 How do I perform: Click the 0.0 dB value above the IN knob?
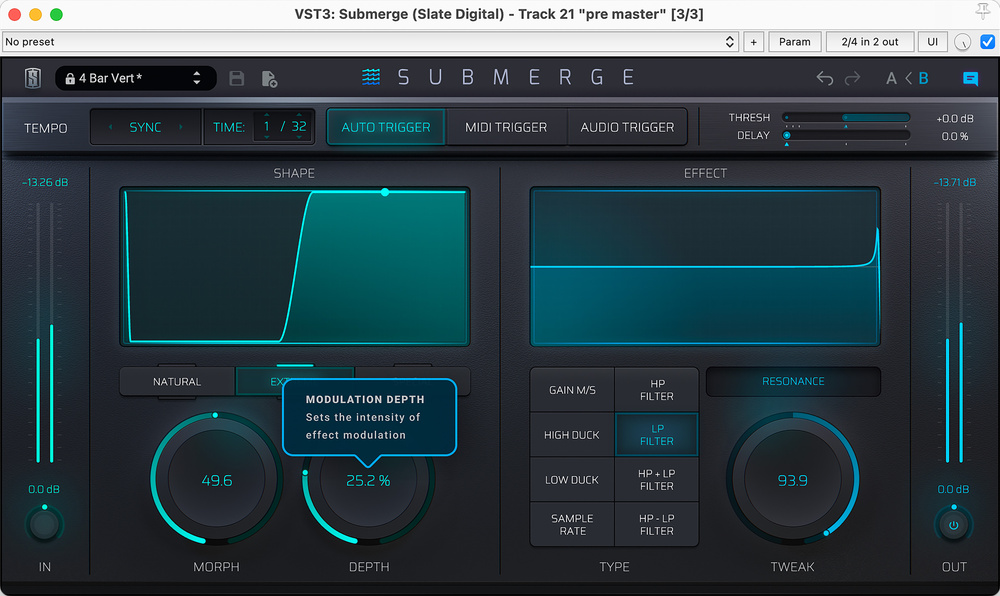44,490
